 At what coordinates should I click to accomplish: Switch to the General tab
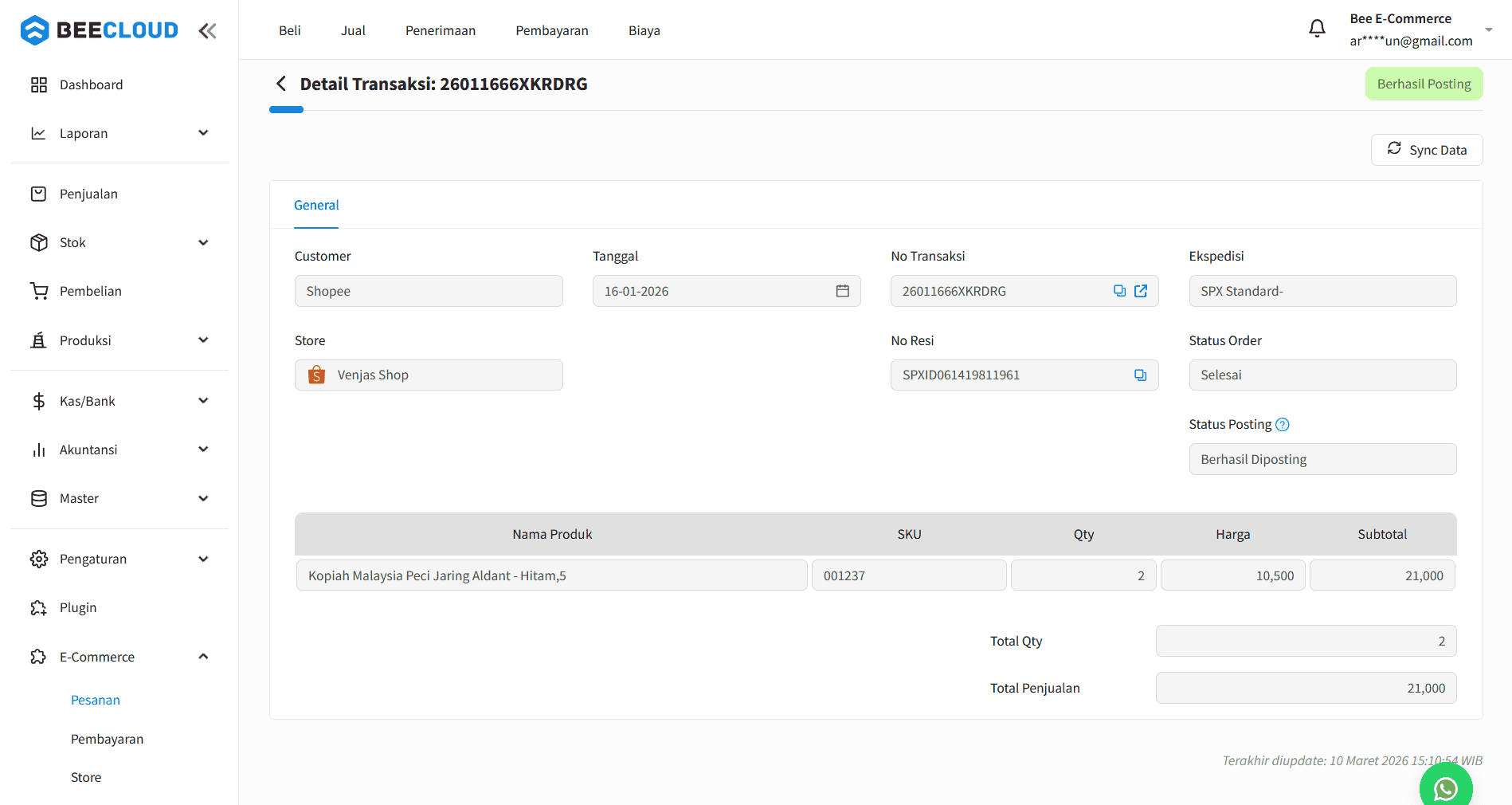(316, 205)
